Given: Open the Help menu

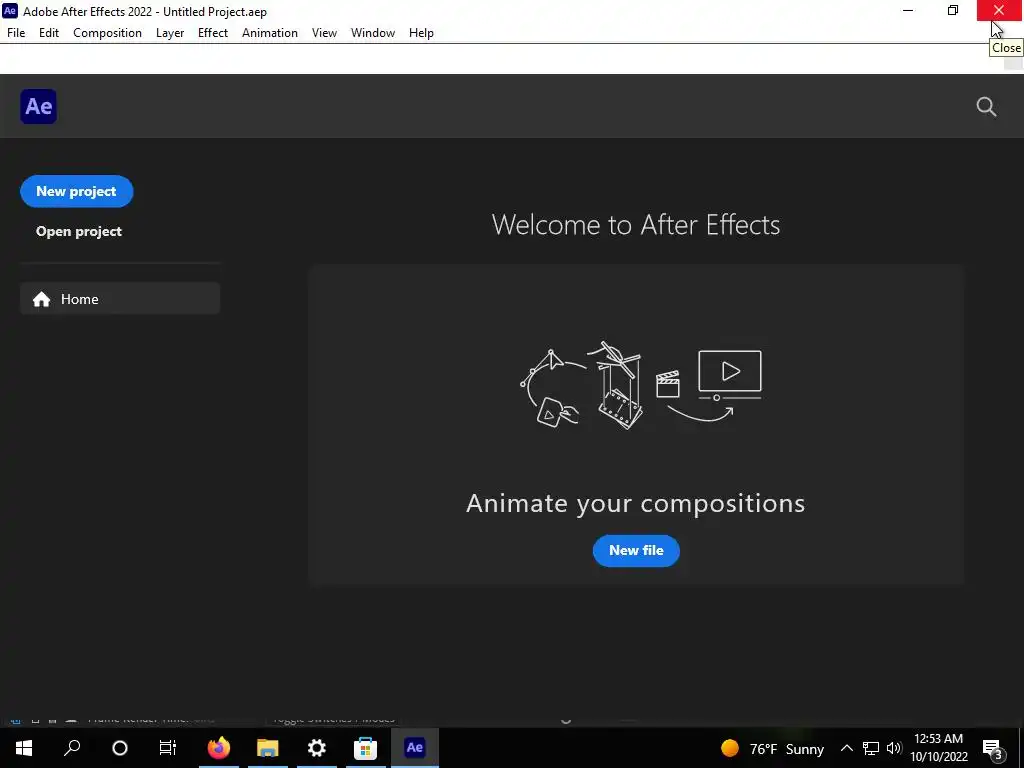Looking at the screenshot, I should coord(421,33).
